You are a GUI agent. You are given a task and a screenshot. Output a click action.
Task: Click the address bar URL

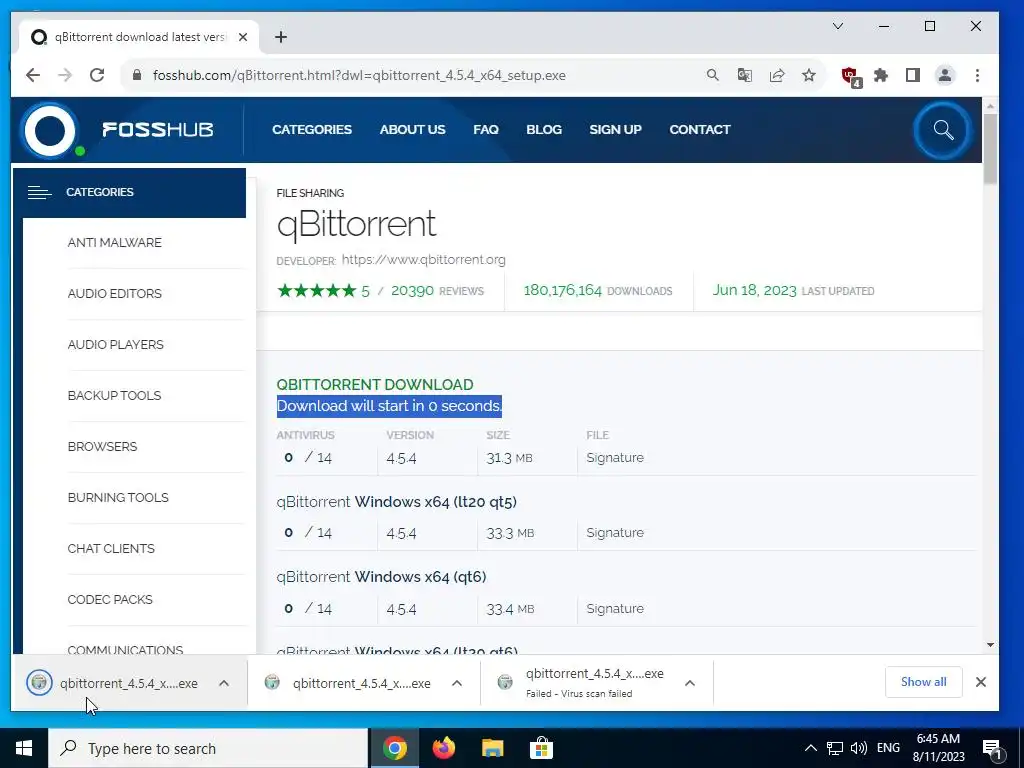point(359,75)
